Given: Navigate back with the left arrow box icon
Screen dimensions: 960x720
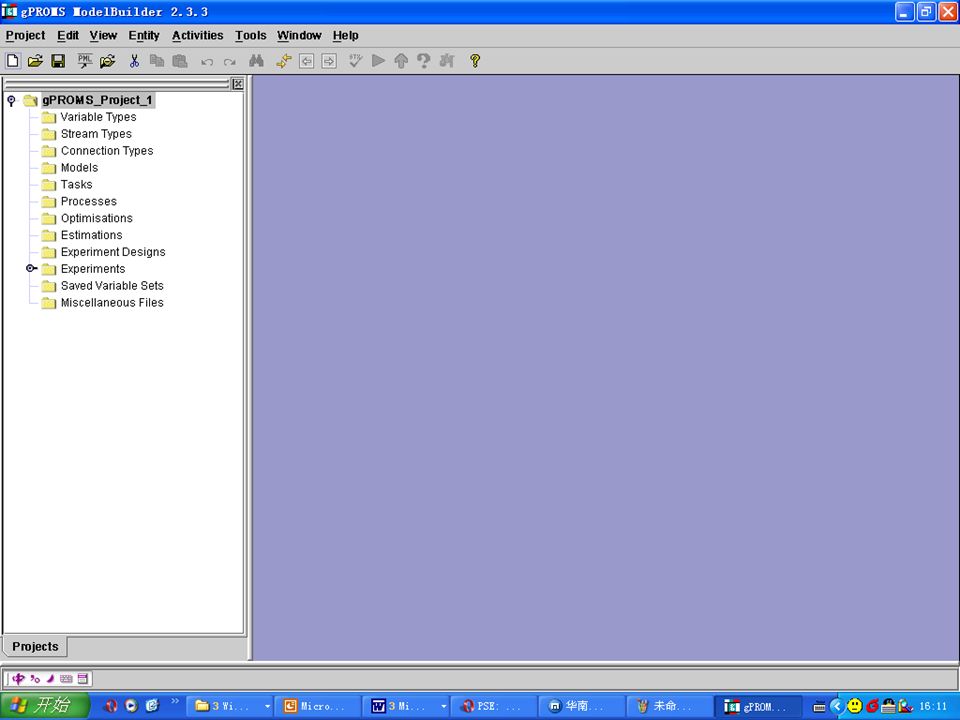Looking at the screenshot, I should pyautogui.click(x=307, y=61).
